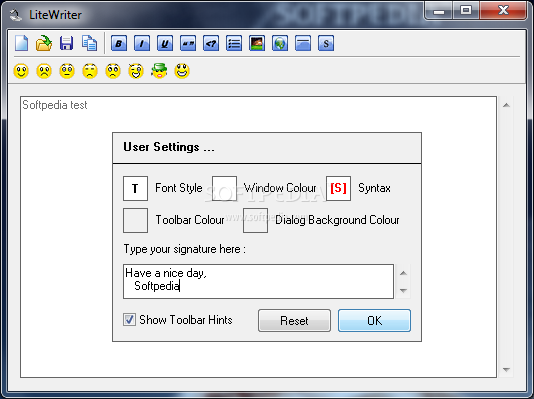Click the "Font Style" label

pos(179,188)
